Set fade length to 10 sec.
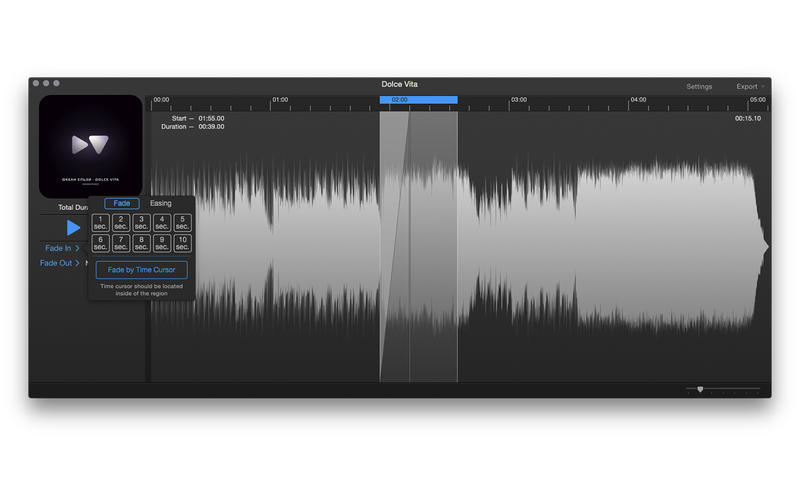 click(x=182, y=243)
